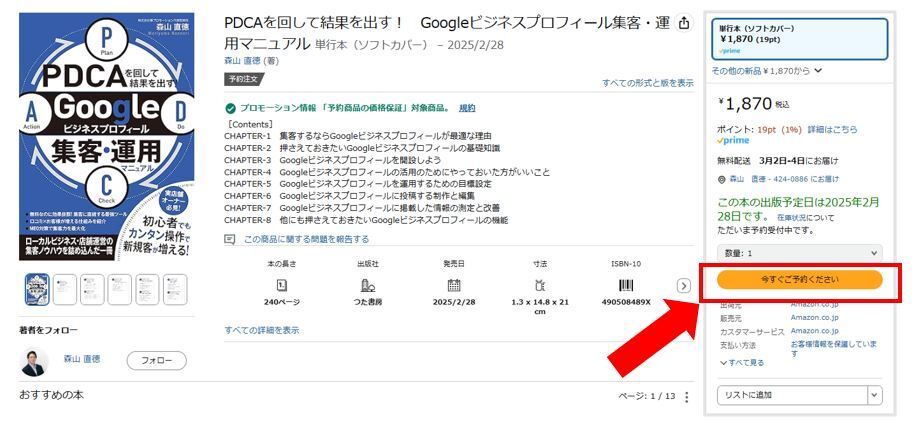
Task: Click the delivery address 424-0886 link
Action: tap(784, 179)
